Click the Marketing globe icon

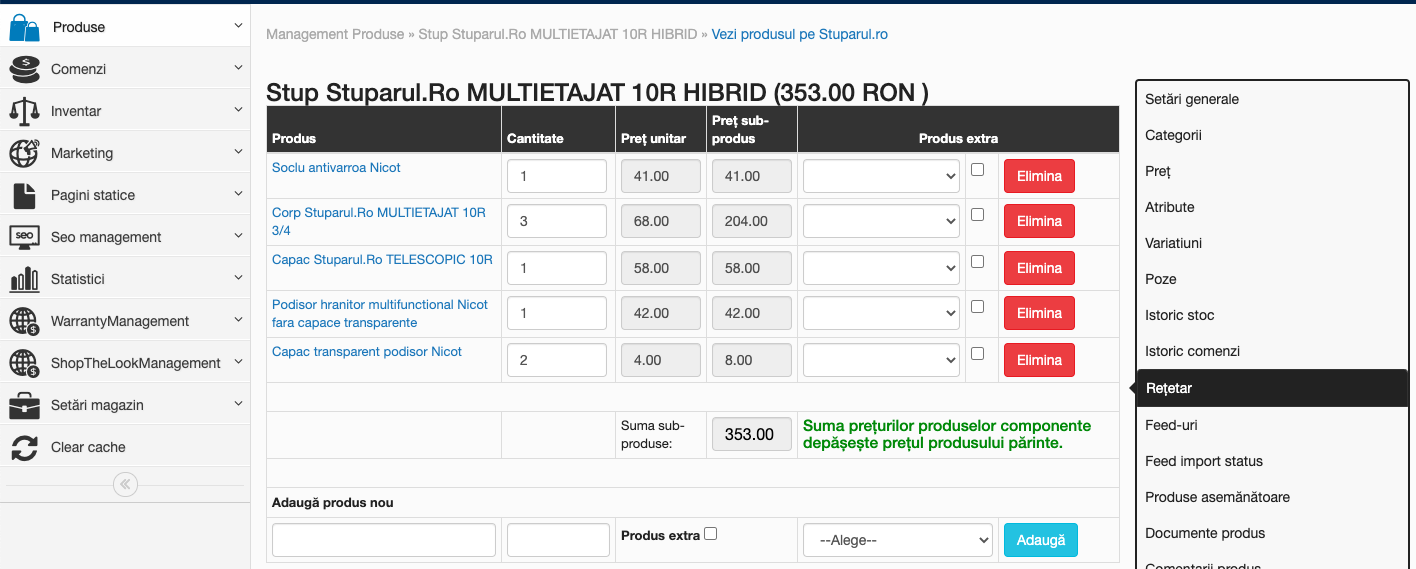click(24, 153)
